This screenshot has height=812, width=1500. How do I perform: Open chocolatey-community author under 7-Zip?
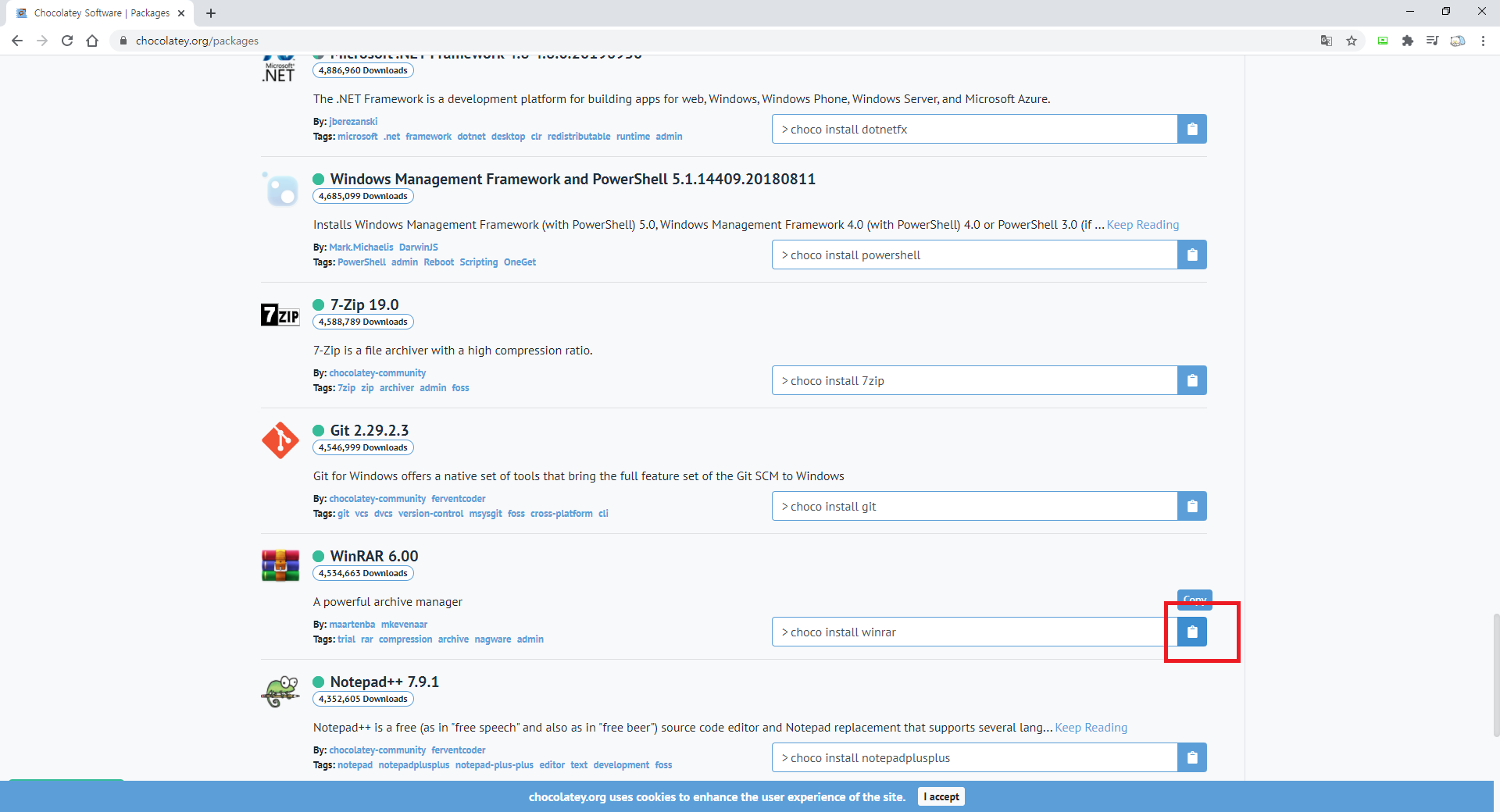(377, 373)
